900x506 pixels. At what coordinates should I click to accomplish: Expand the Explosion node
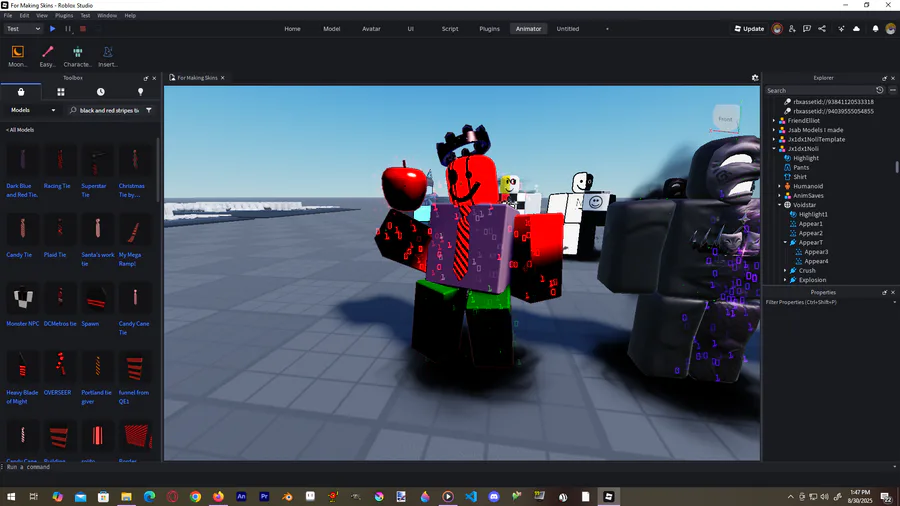pyautogui.click(x=785, y=280)
